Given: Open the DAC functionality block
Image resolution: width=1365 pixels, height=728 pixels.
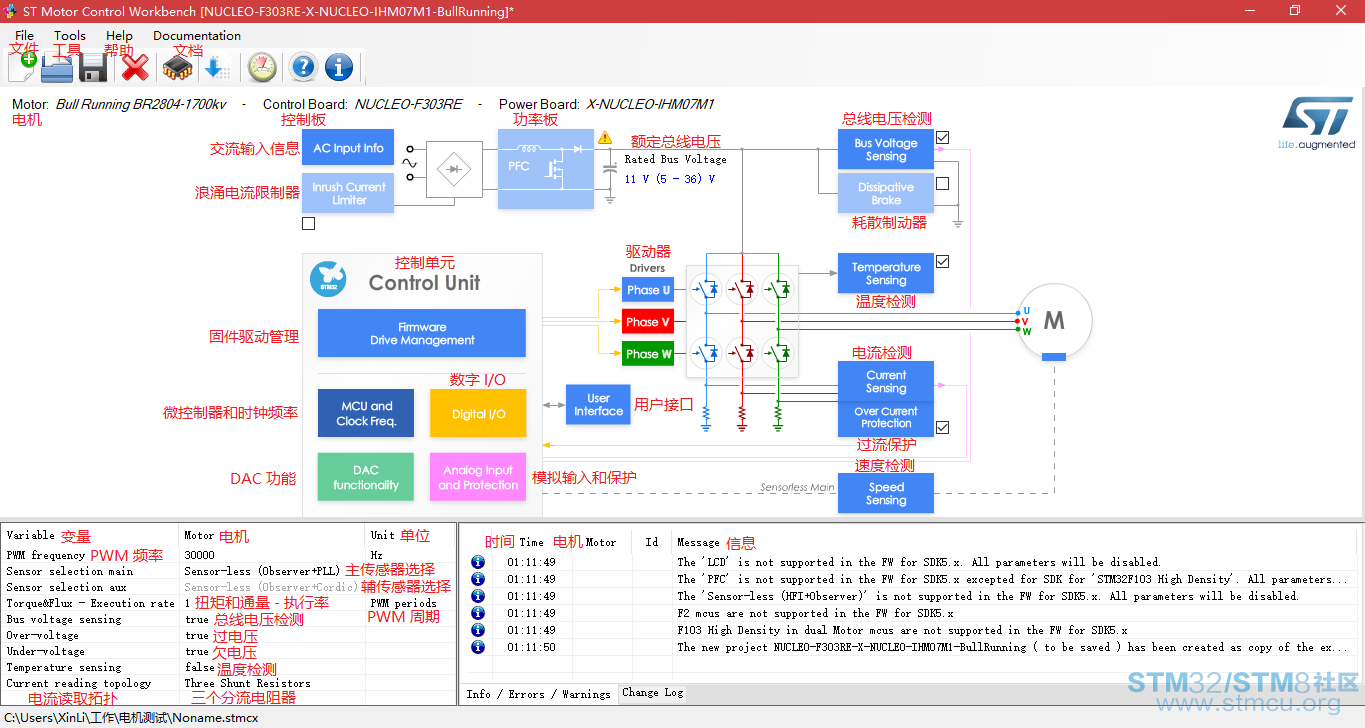Looking at the screenshot, I should (x=366, y=477).
